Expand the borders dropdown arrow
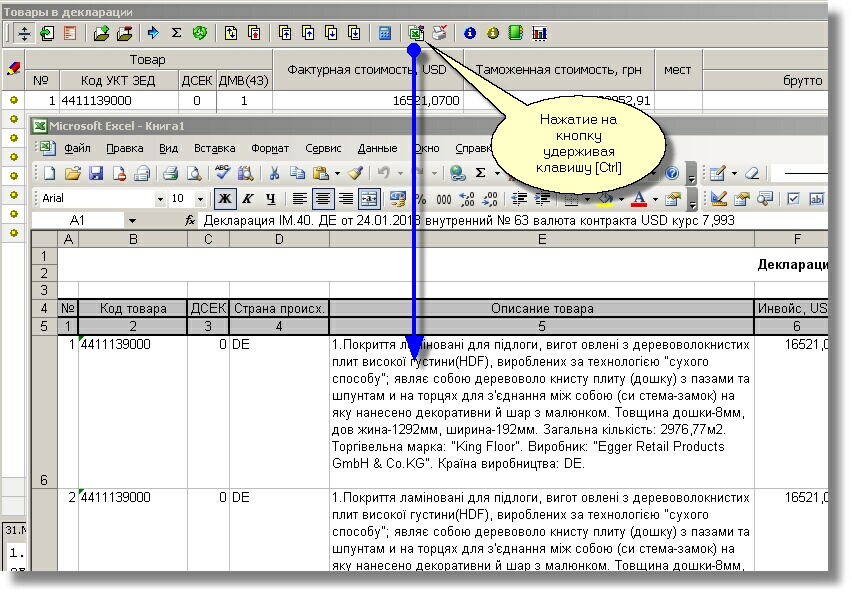 tap(587, 199)
